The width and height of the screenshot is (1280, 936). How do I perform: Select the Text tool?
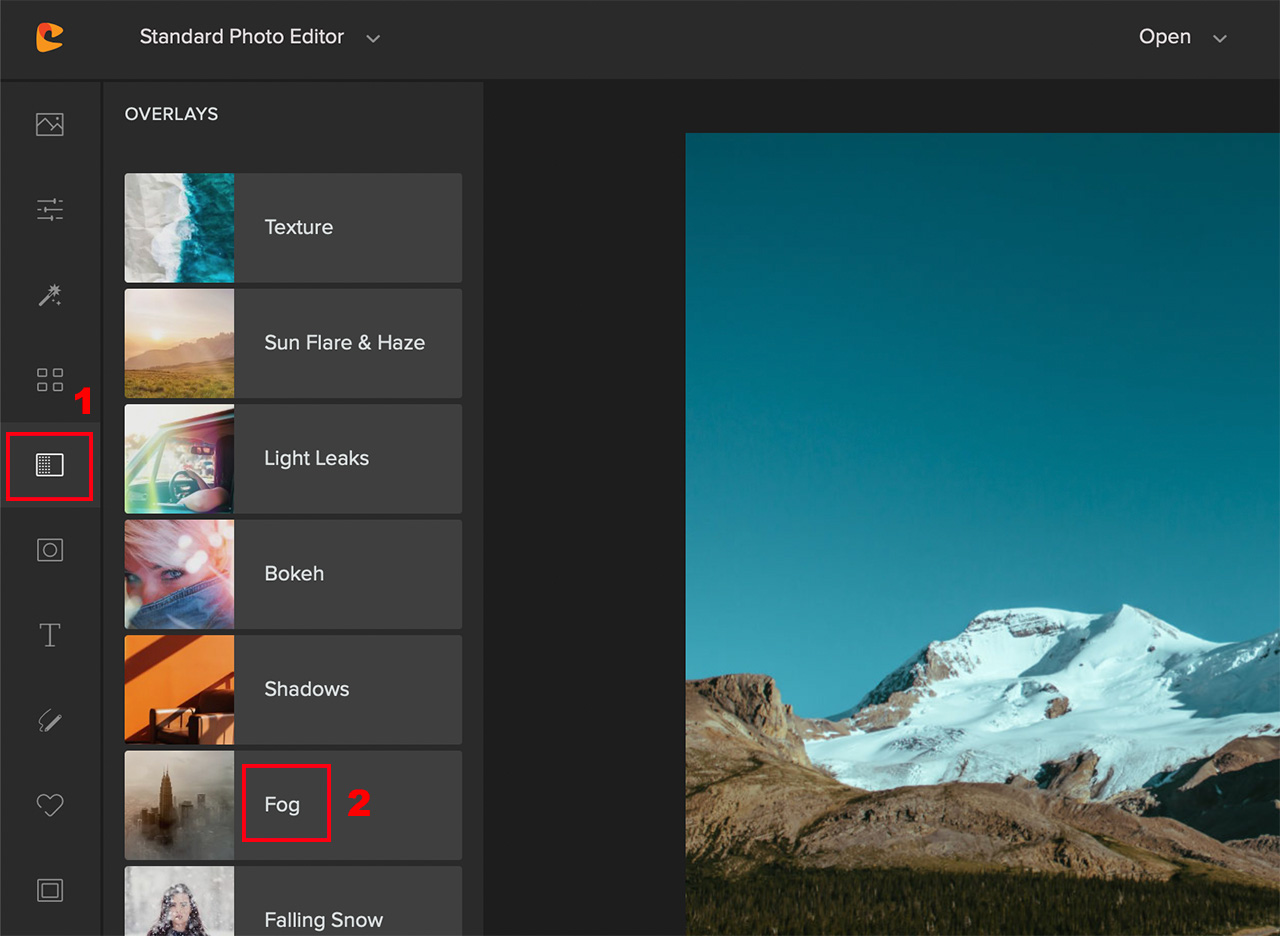[x=50, y=635]
